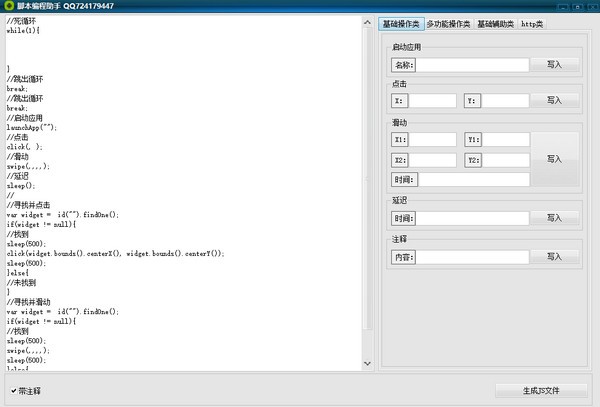This screenshot has height=407, width=600.
Task: Click 写入 button in 启动应用 group
Action: click(554, 65)
